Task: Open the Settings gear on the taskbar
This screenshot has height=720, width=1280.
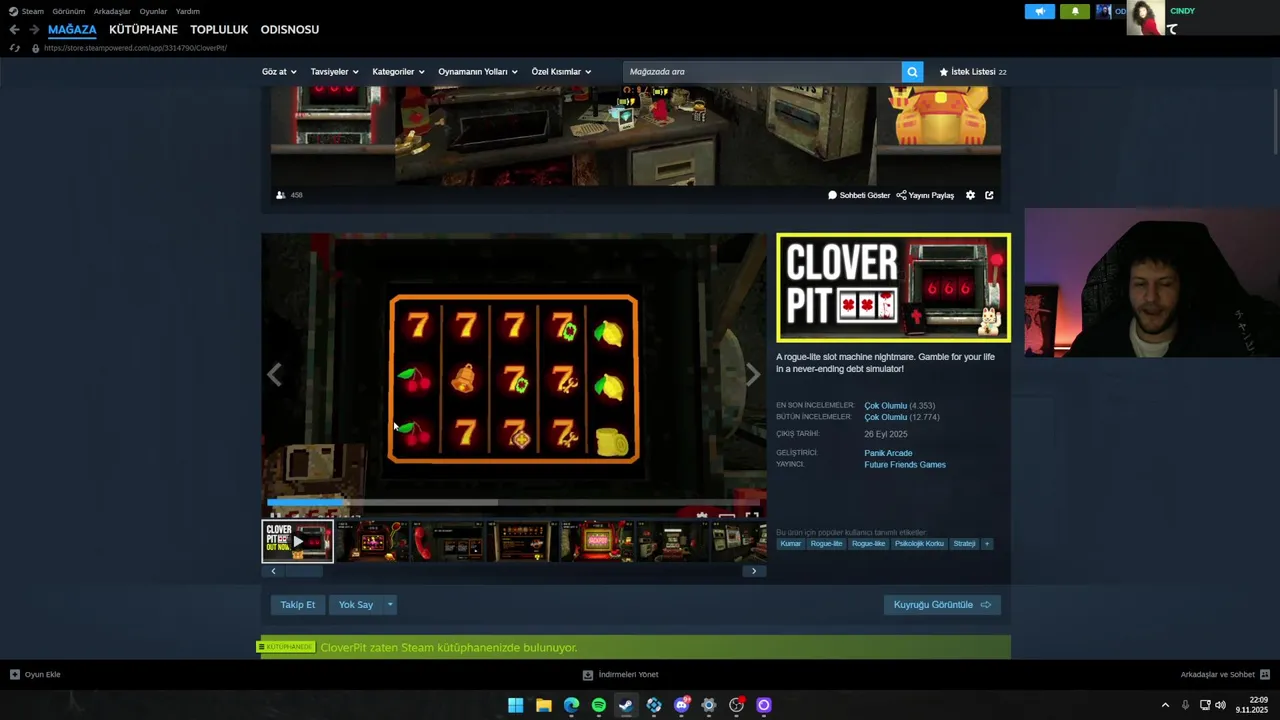Action: [x=709, y=705]
